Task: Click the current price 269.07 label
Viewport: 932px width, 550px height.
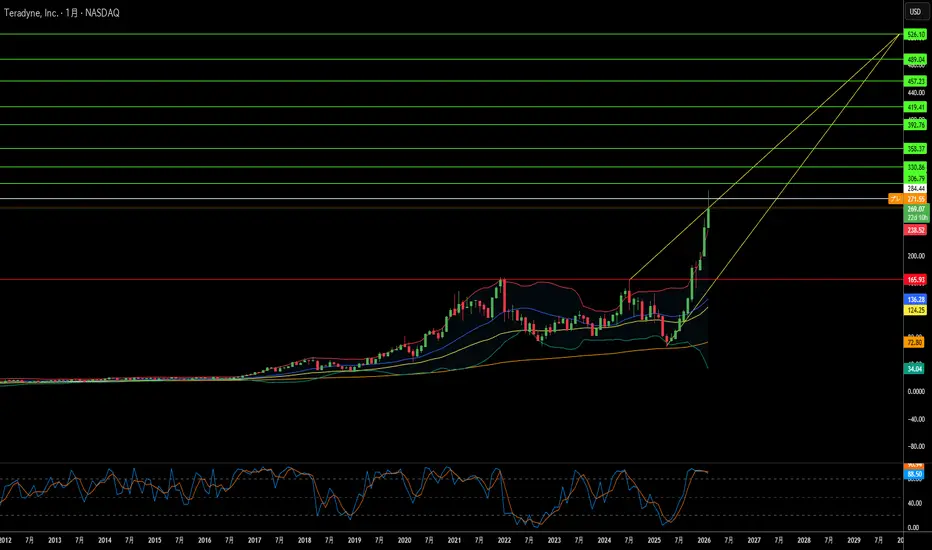Action: [x=915, y=209]
